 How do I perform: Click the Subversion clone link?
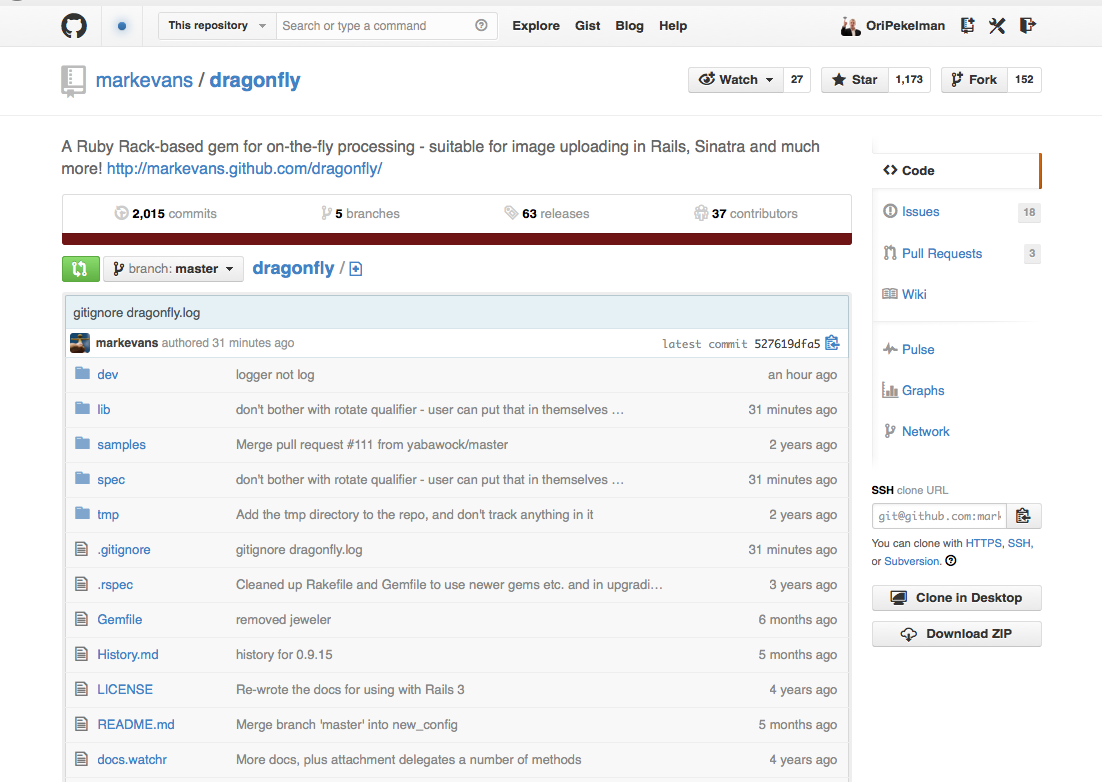912,561
